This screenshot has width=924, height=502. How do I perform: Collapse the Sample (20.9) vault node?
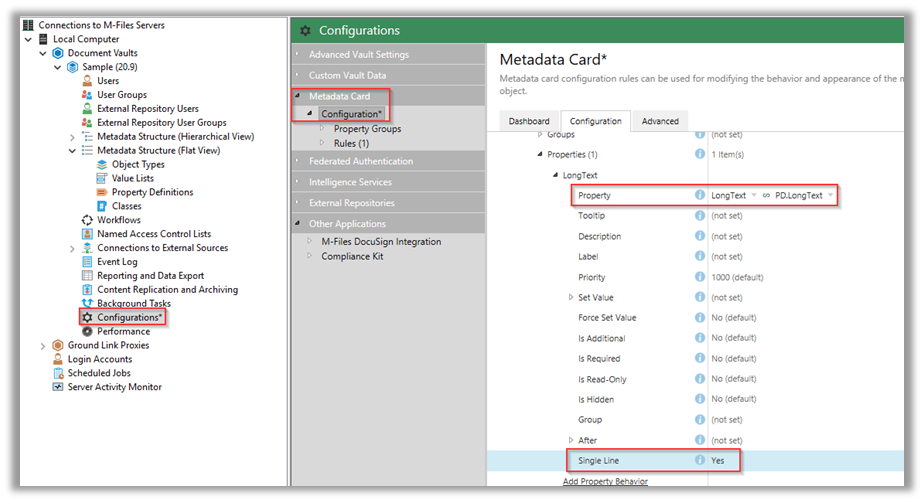pos(58,67)
